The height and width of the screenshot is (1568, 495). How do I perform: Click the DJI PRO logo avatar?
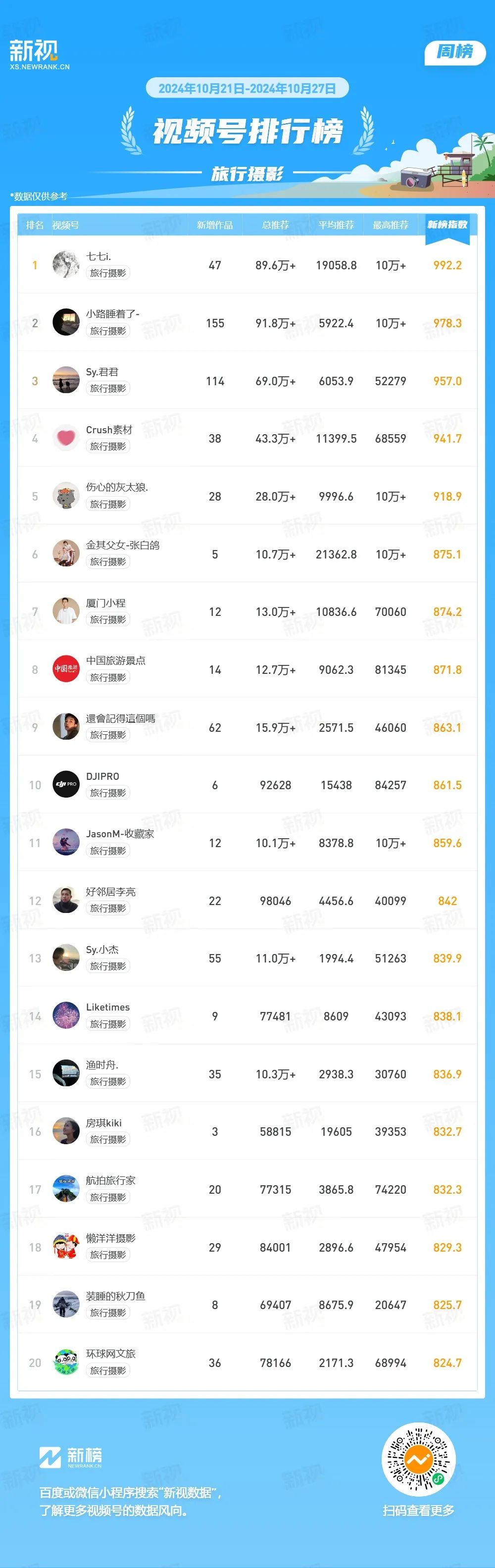click(x=66, y=785)
